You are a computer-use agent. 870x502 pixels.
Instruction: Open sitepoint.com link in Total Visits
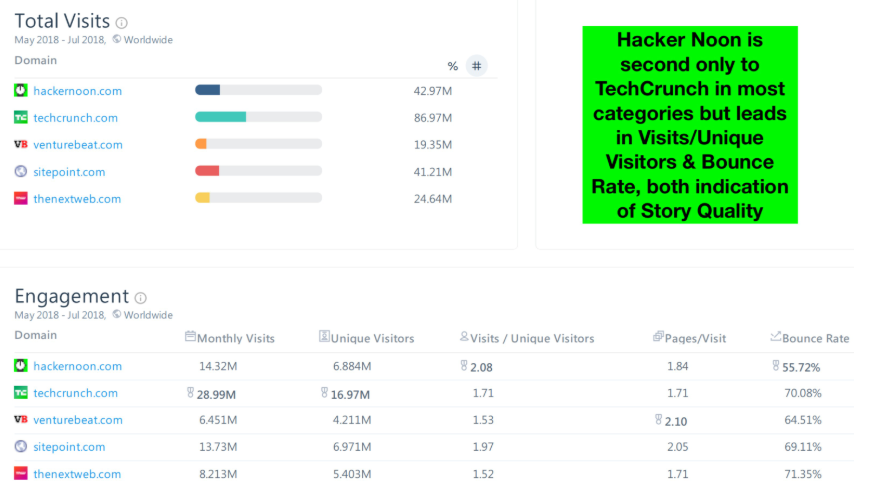click(69, 172)
